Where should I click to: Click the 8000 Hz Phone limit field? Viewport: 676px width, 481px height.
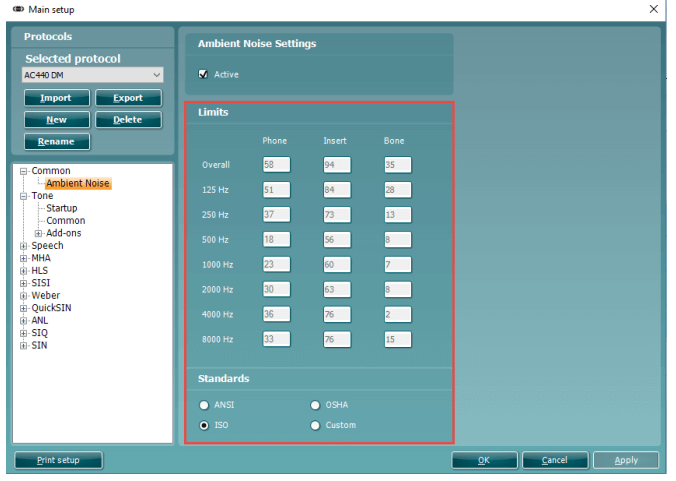point(276,340)
